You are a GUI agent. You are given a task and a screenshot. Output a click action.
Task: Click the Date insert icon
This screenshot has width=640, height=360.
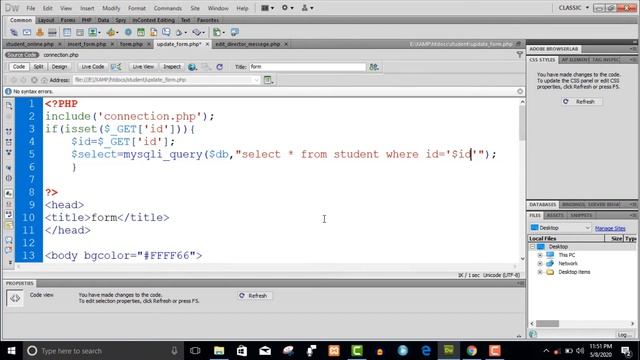click(141, 32)
